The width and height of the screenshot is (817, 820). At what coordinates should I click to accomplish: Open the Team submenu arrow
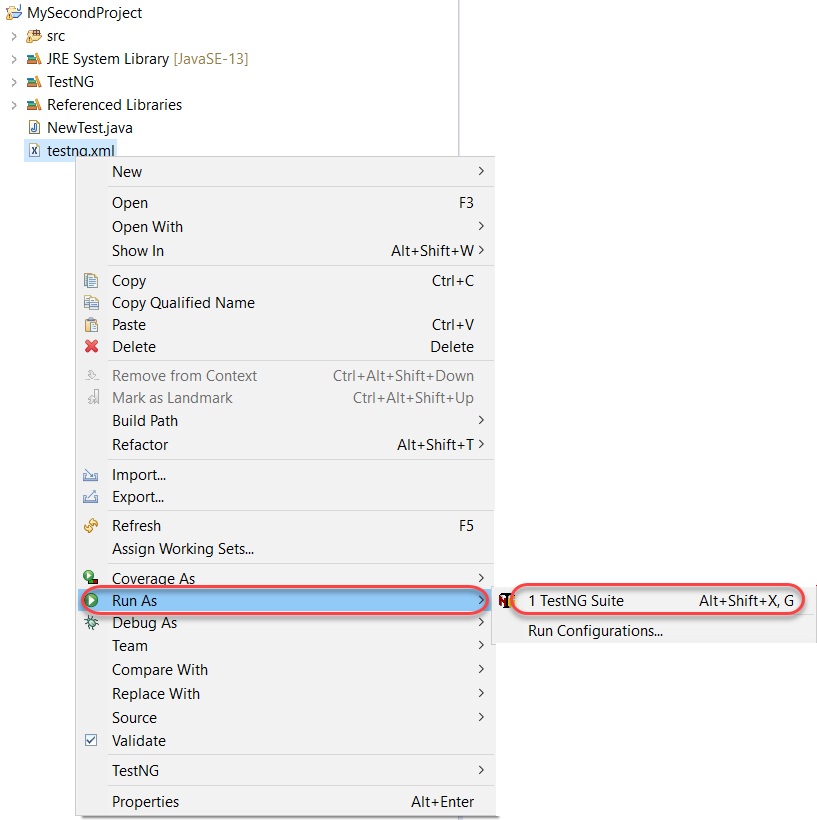pos(481,645)
